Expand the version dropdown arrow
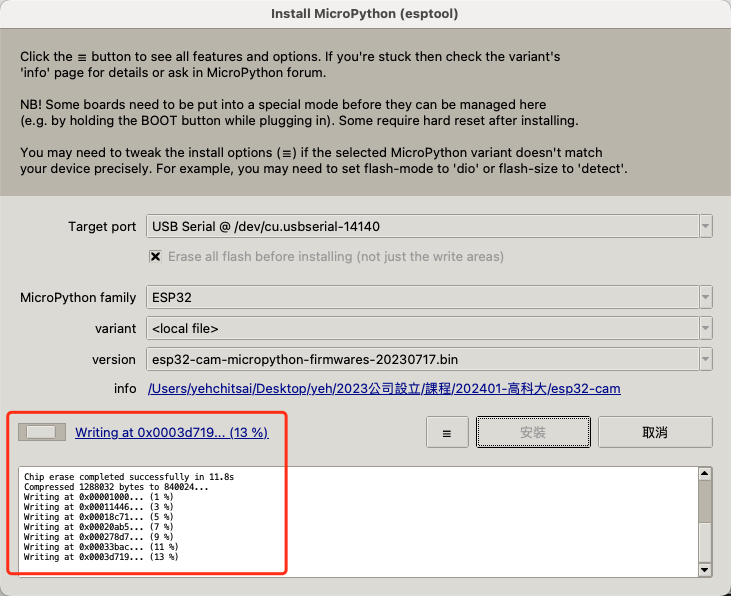Image resolution: width=731 pixels, height=596 pixels. click(x=705, y=360)
